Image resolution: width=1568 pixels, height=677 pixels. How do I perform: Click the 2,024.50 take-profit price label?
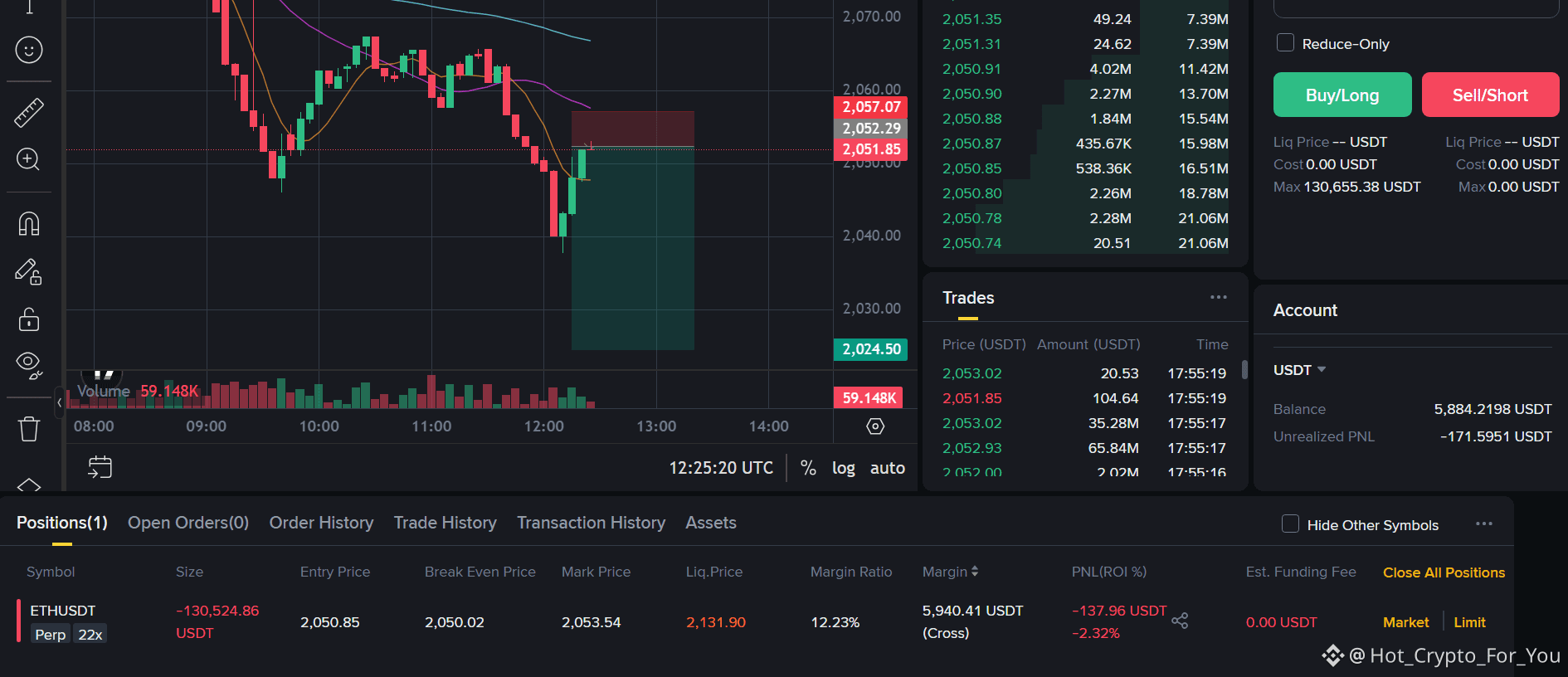click(x=870, y=349)
